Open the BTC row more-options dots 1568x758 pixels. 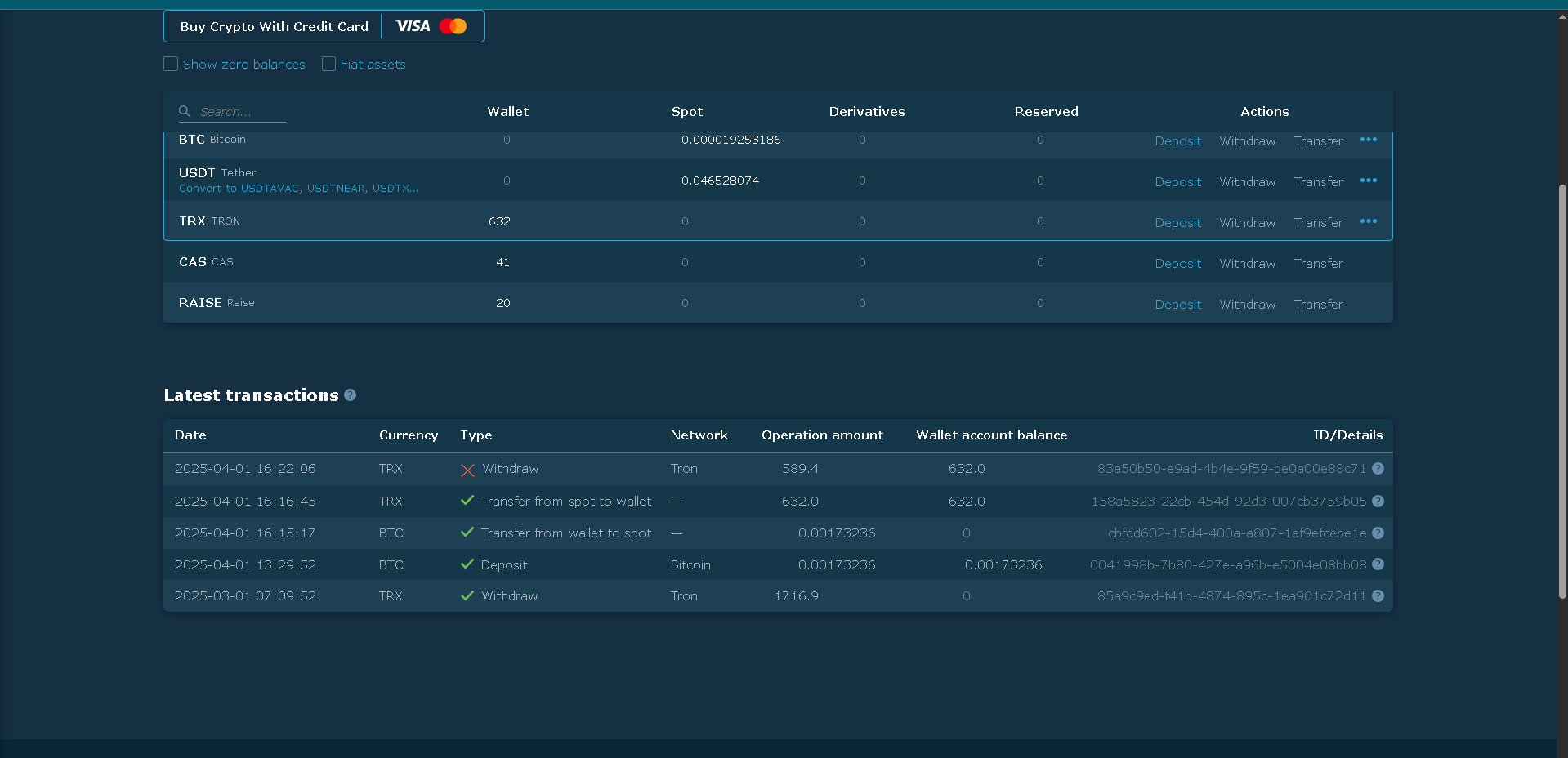tap(1369, 140)
